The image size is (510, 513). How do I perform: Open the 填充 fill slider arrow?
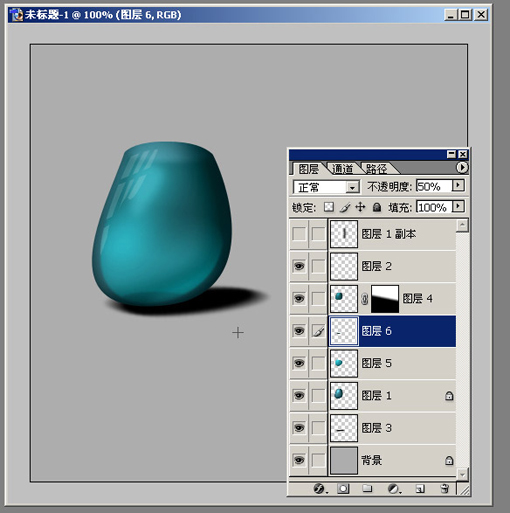tap(458, 207)
